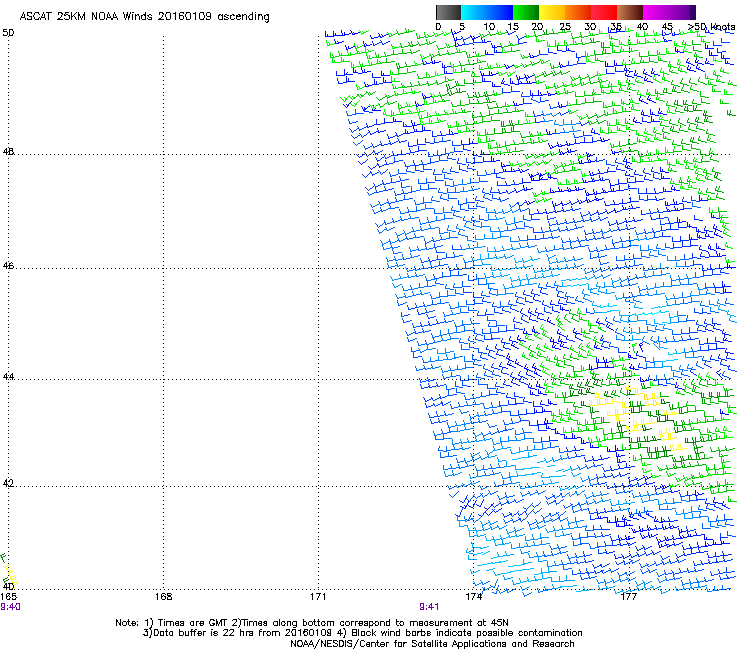
Task: Click the latitude label 44
Action: tap(8, 377)
